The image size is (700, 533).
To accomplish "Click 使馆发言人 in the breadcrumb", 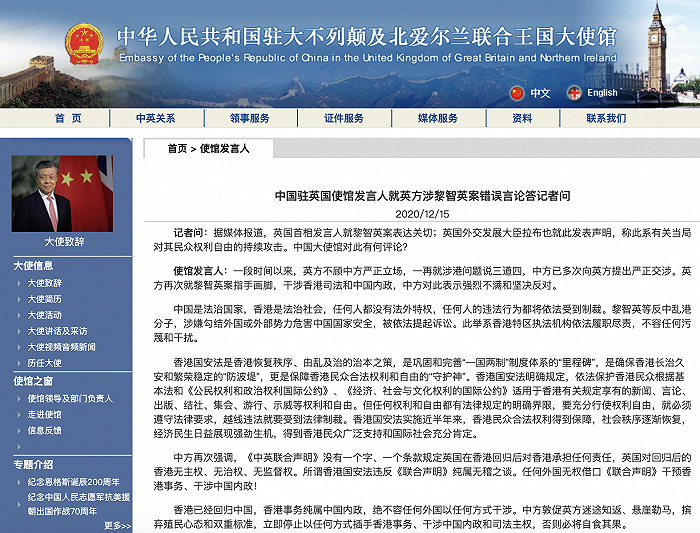I will (225, 149).
